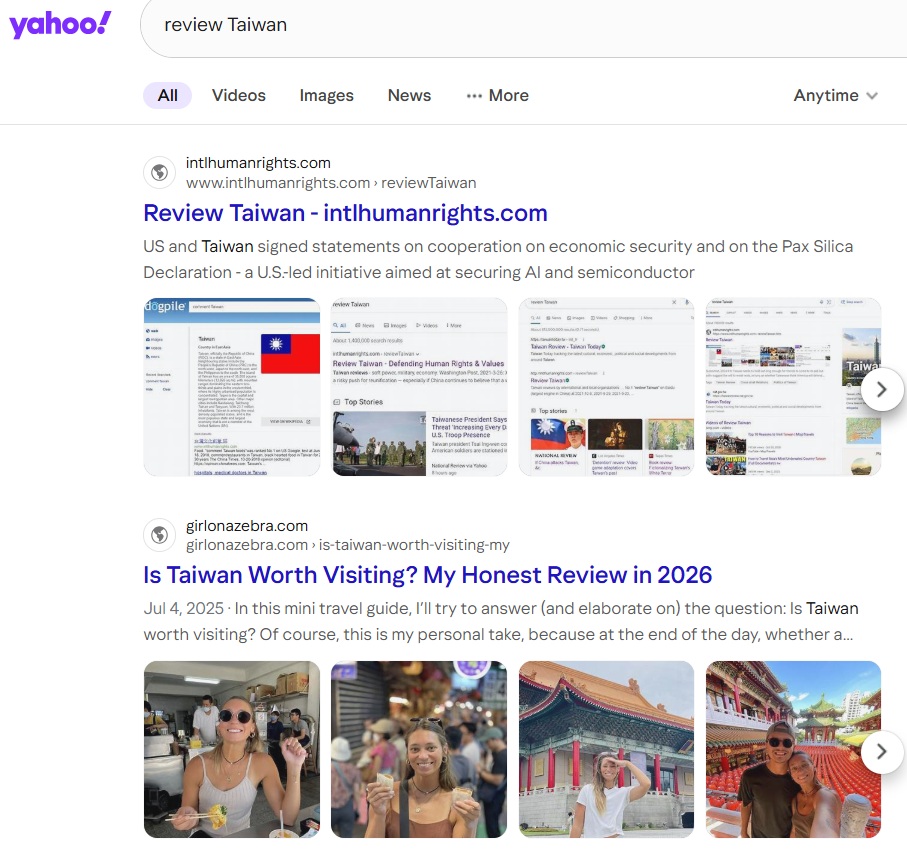Switch to the Videos tab
Viewport: 907px width, 851px height.
[239, 96]
